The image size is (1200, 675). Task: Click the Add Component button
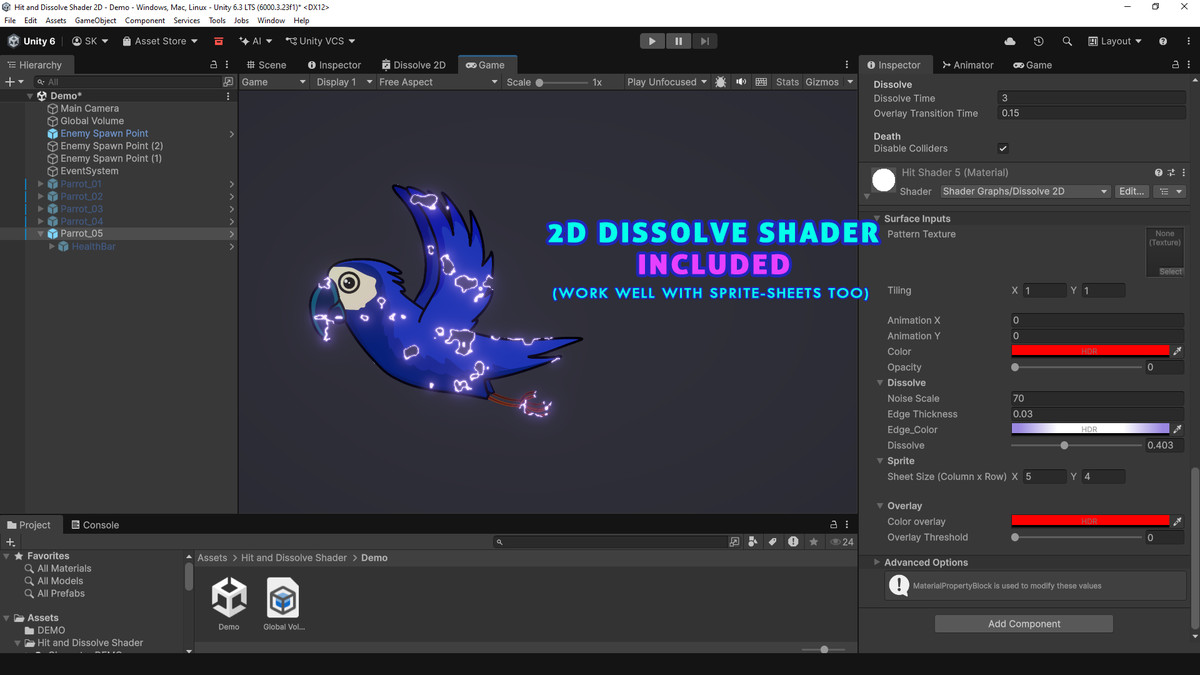click(x=1024, y=624)
